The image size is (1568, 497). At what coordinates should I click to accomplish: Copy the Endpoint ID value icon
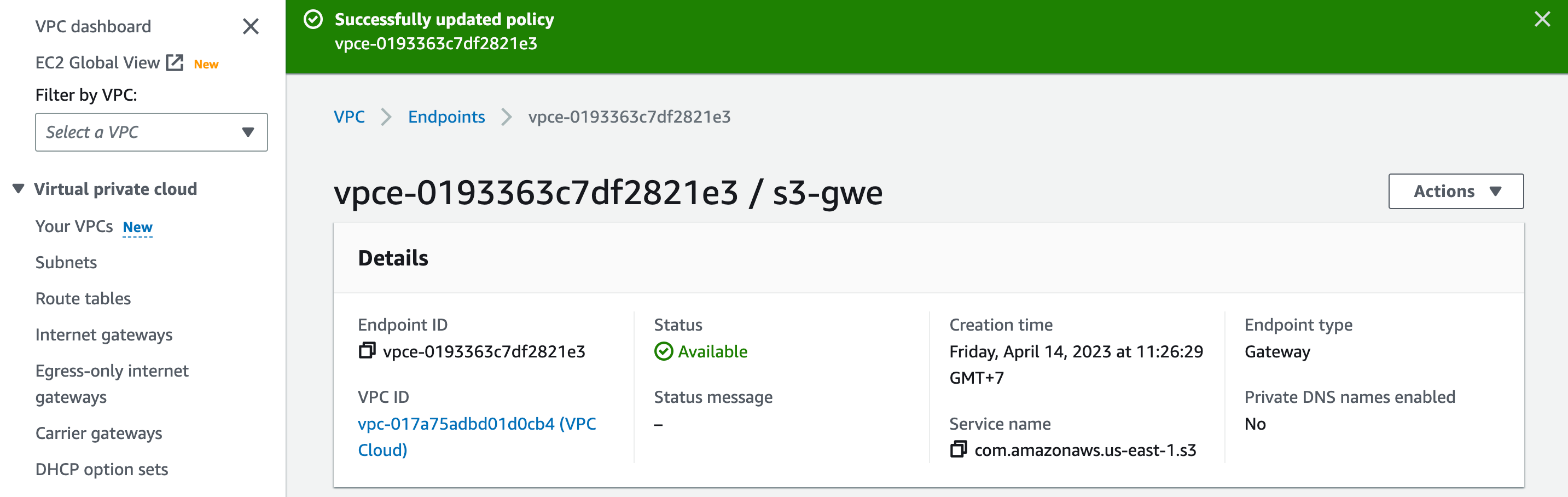[x=367, y=351]
